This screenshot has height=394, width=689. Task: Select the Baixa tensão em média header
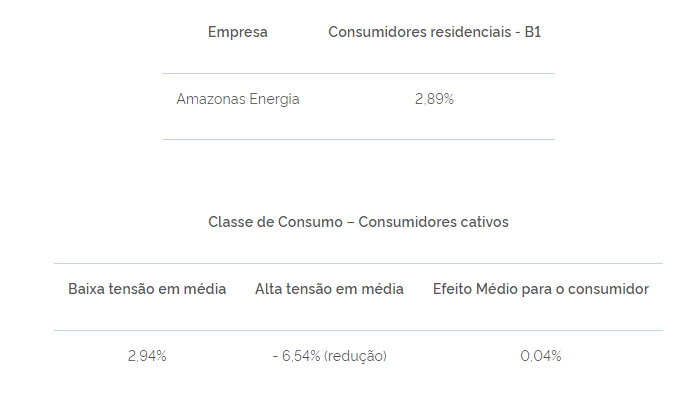tap(147, 289)
